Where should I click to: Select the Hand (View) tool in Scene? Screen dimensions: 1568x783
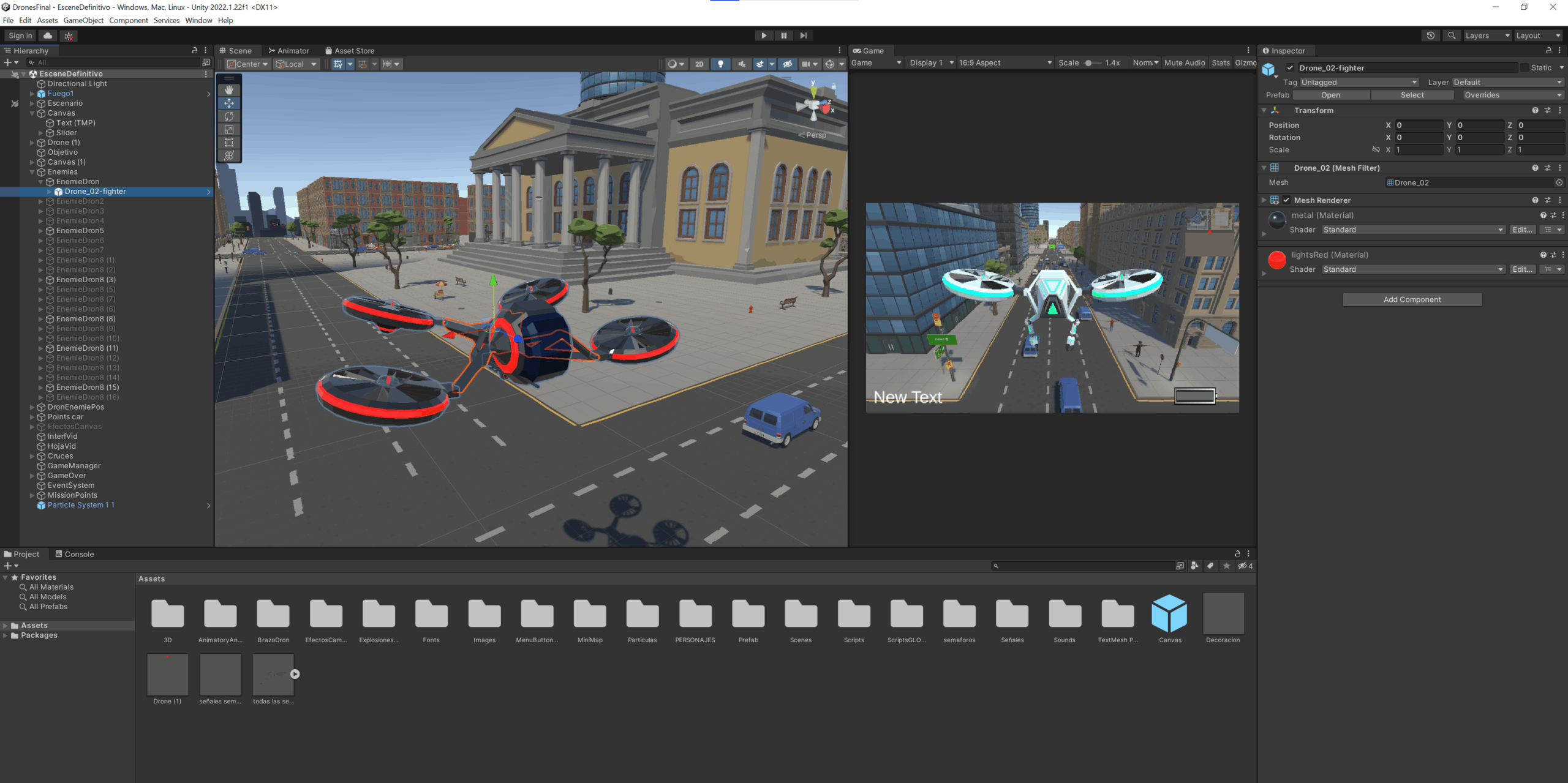pyautogui.click(x=229, y=90)
